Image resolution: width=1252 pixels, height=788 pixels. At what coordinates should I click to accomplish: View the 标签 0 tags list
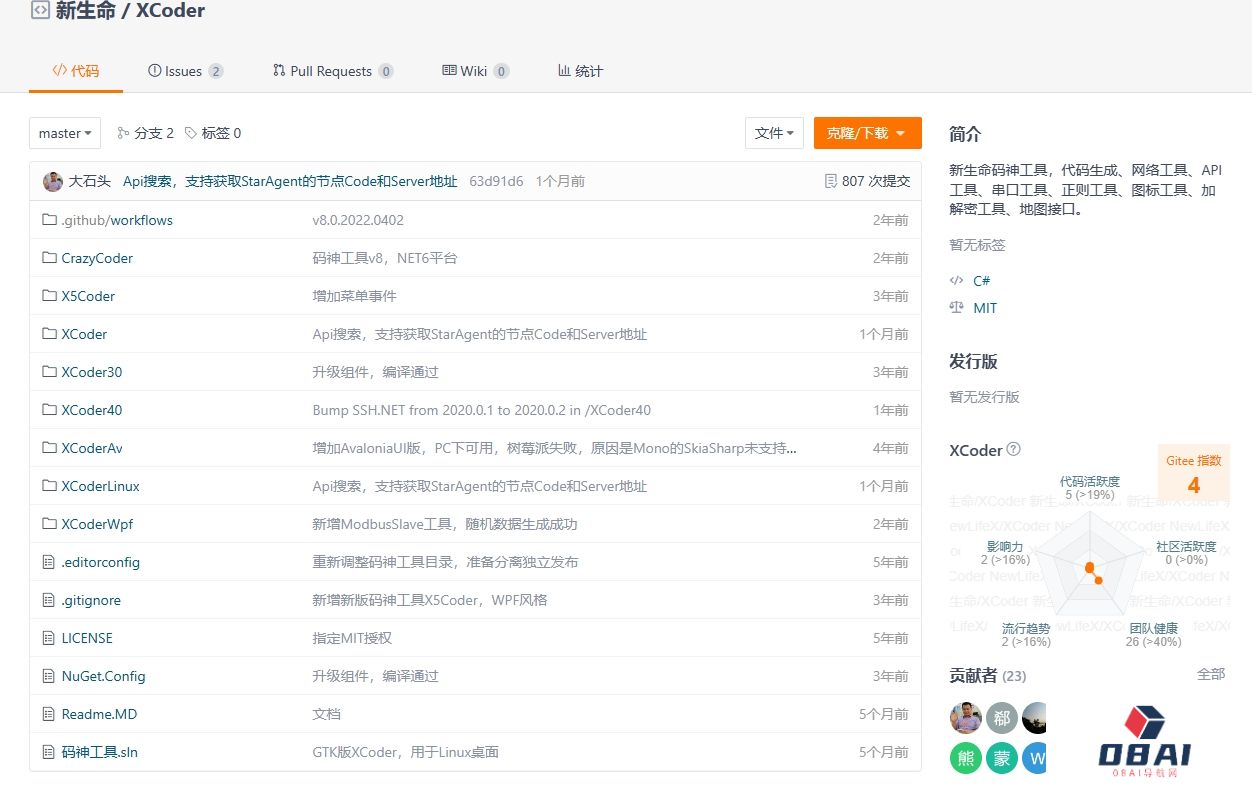[x=213, y=133]
